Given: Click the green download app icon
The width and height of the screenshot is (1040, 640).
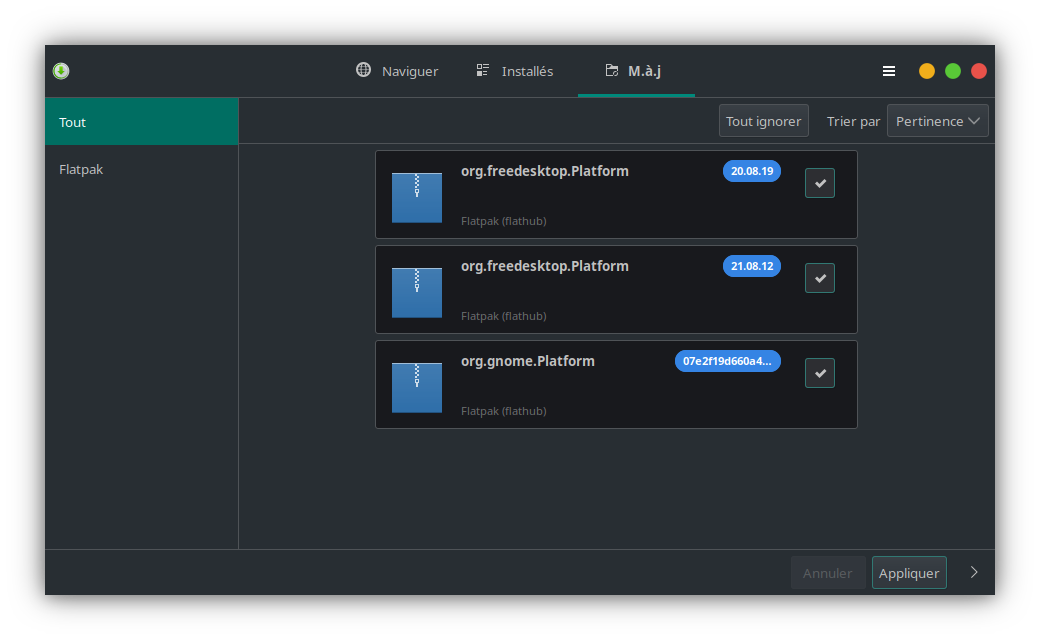Looking at the screenshot, I should [x=61, y=71].
